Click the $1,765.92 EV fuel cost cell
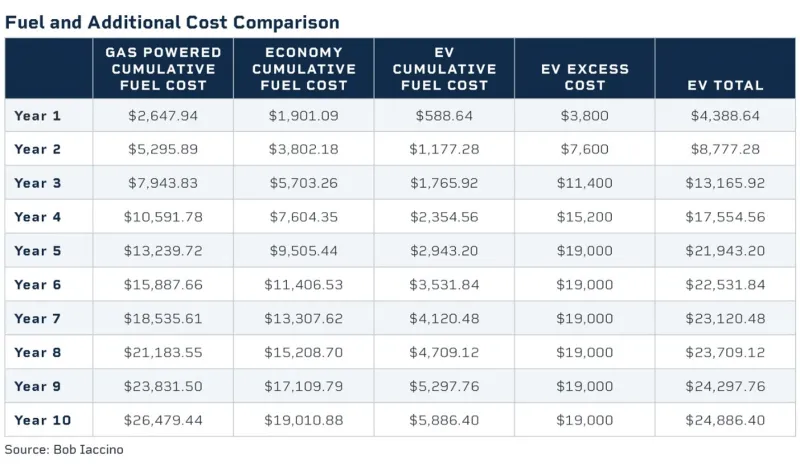 (444, 184)
